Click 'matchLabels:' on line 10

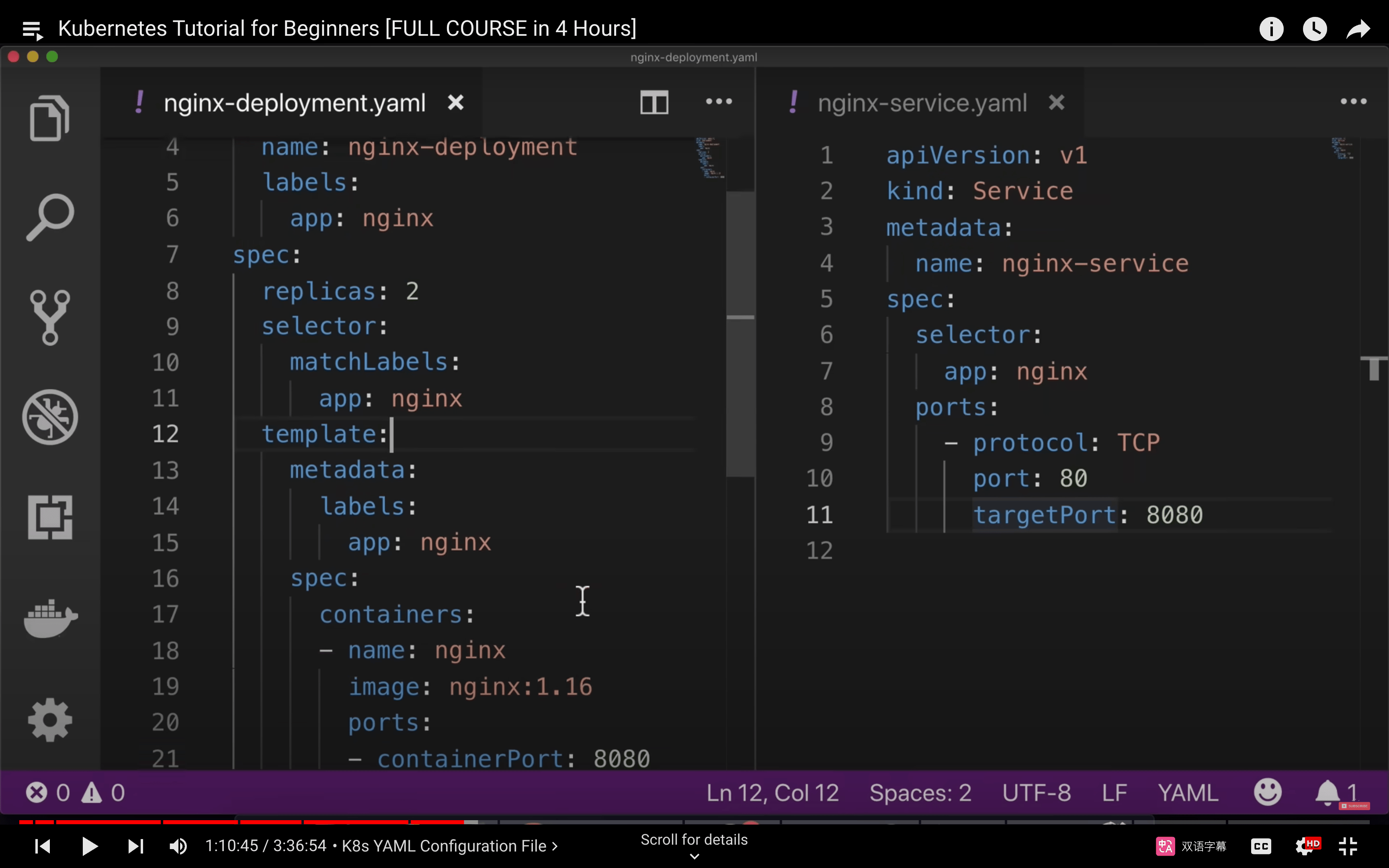pyautogui.click(x=375, y=362)
